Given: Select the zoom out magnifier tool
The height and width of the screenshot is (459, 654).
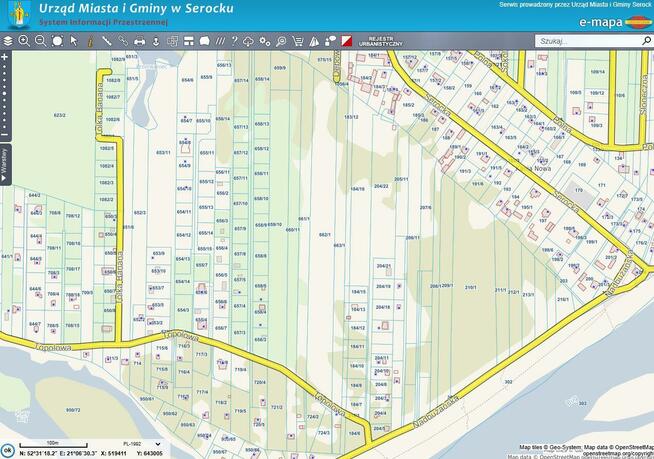Looking at the screenshot, I should (x=41, y=41).
